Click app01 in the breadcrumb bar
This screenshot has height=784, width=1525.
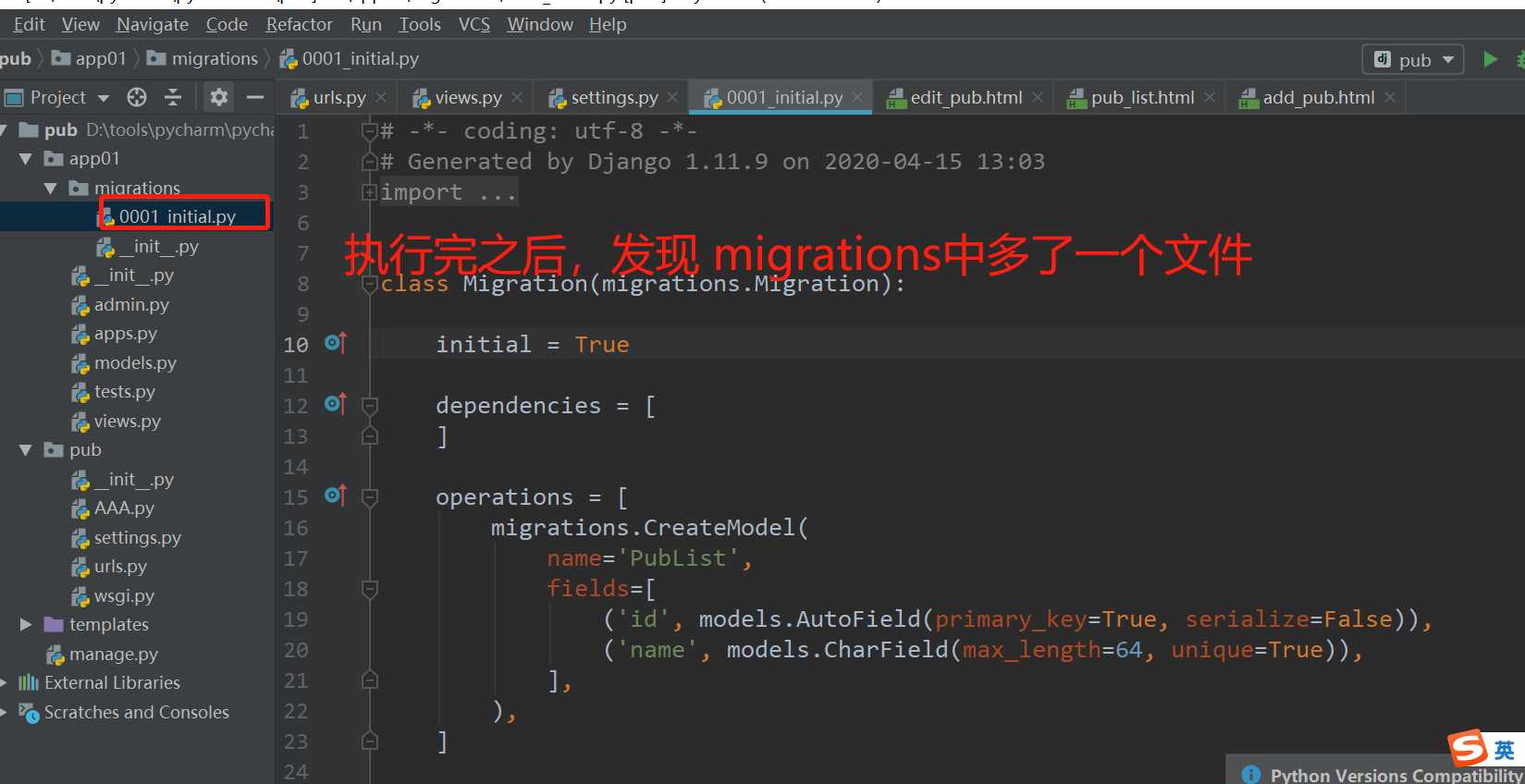tap(90, 58)
